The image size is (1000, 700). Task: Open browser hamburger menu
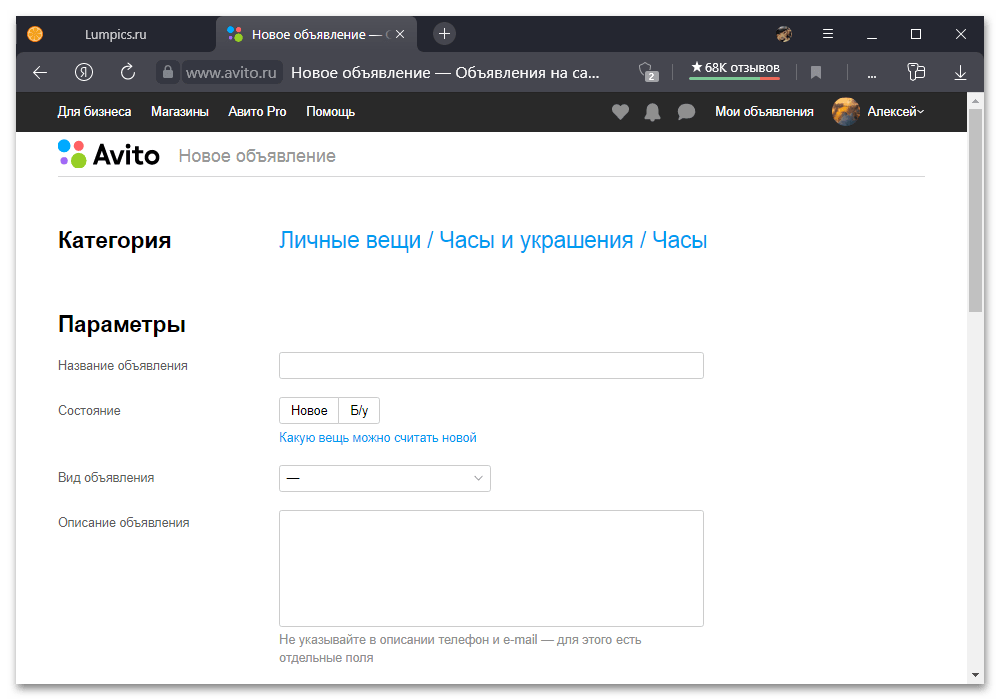(828, 34)
